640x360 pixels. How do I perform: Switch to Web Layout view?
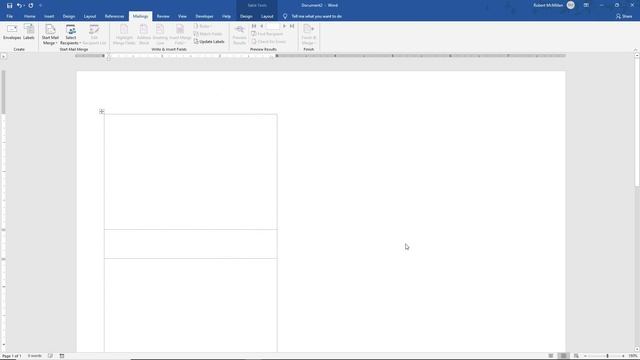click(x=576, y=356)
